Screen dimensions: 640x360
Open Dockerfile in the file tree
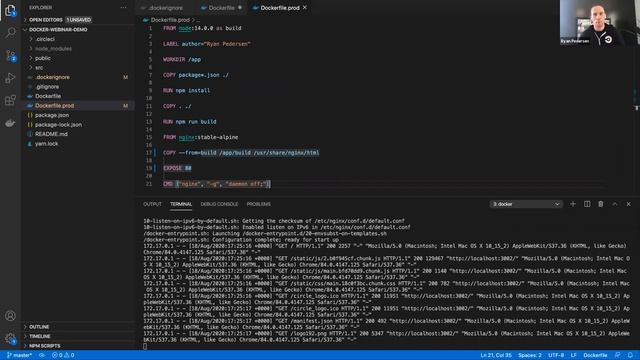tap(48, 96)
